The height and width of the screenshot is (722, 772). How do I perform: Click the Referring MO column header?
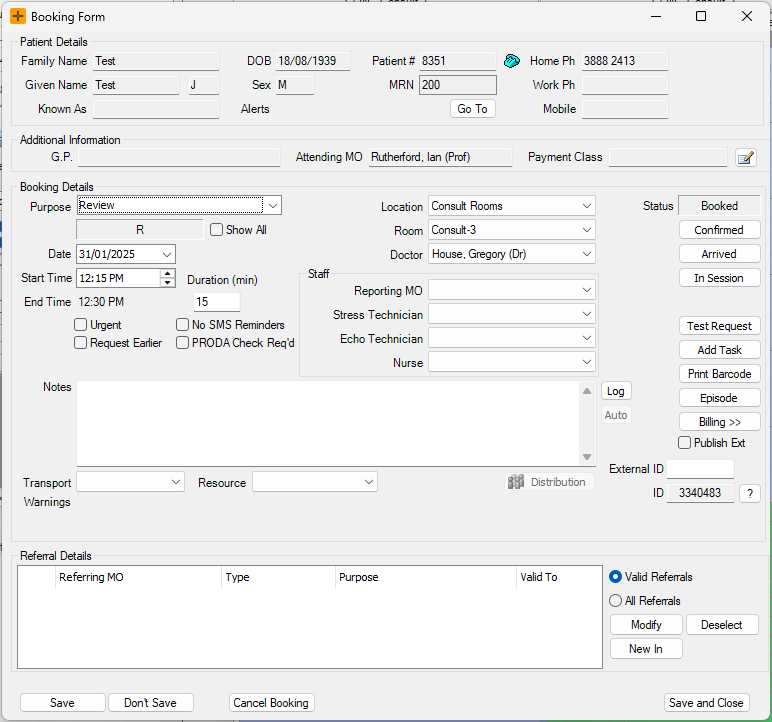pyautogui.click(x=138, y=577)
